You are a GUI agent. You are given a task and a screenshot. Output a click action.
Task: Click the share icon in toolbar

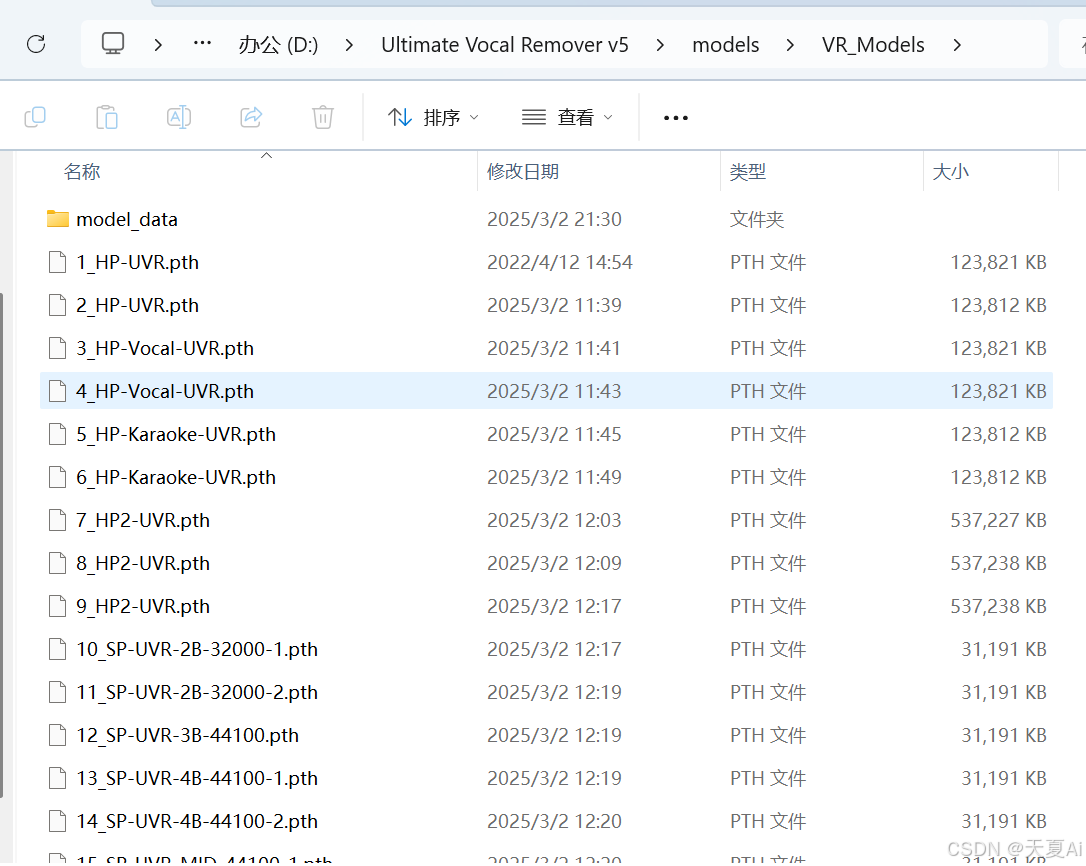click(x=251, y=117)
